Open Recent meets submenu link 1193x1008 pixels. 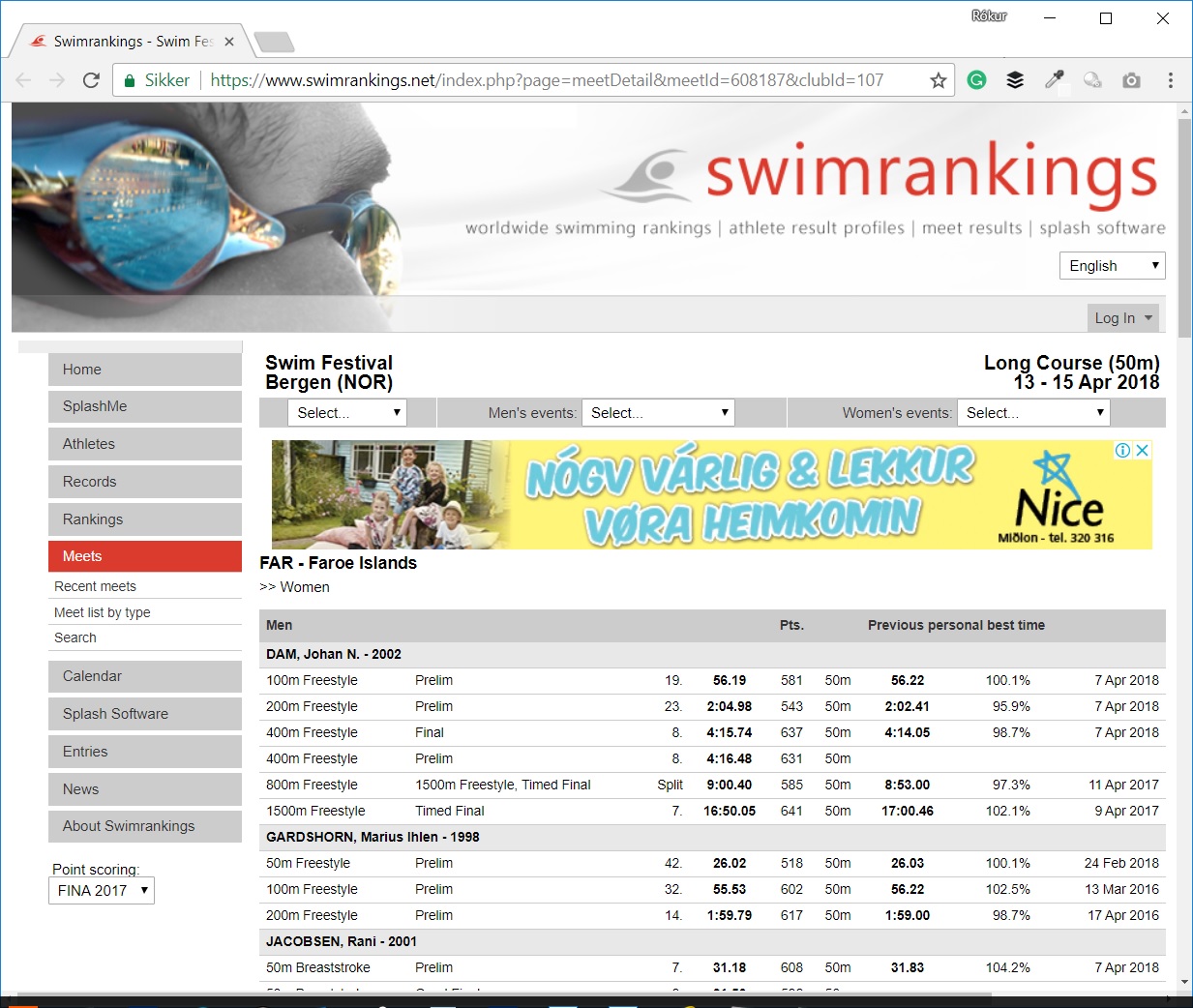click(95, 586)
